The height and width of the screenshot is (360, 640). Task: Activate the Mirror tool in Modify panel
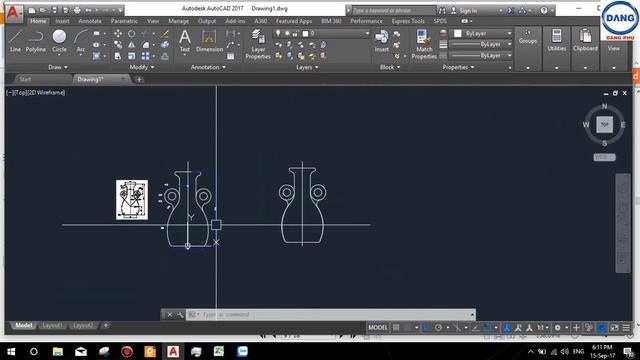pyautogui.click(x=131, y=44)
